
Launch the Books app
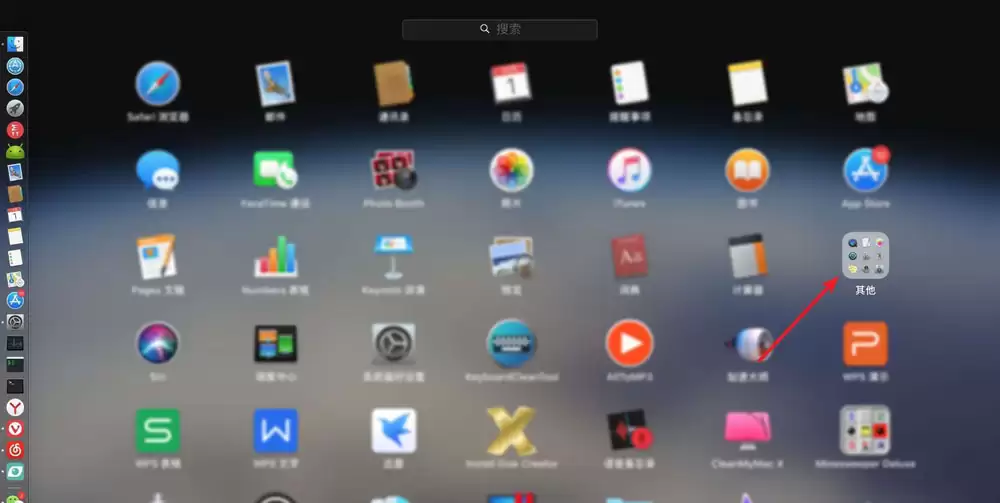pyautogui.click(x=747, y=170)
